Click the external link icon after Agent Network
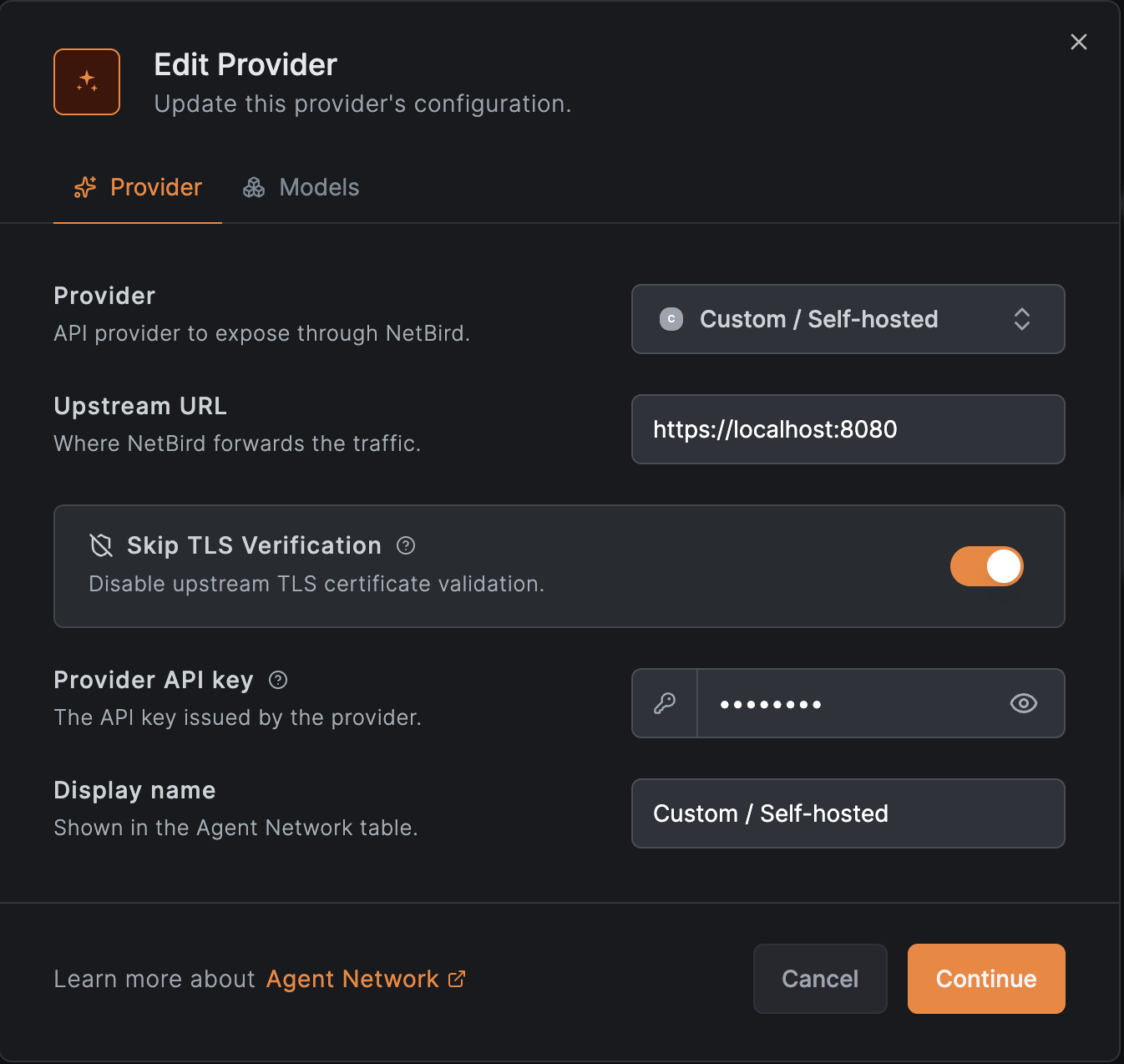Image resolution: width=1124 pixels, height=1064 pixels. tap(457, 979)
